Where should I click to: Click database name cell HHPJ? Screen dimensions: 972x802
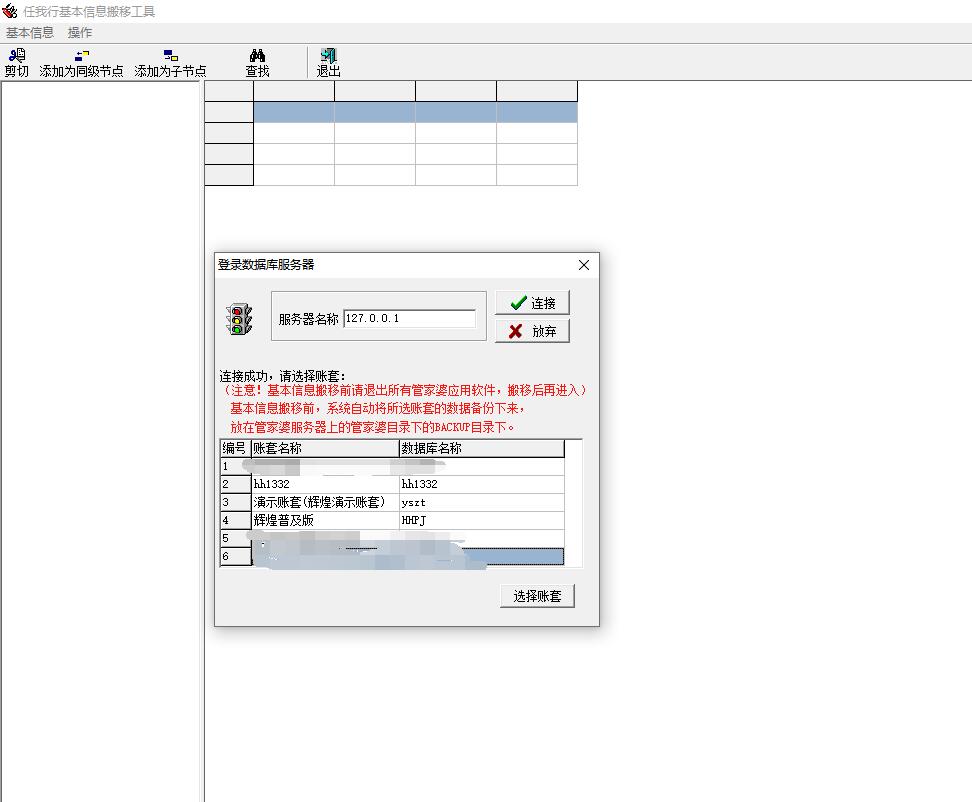coord(482,520)
